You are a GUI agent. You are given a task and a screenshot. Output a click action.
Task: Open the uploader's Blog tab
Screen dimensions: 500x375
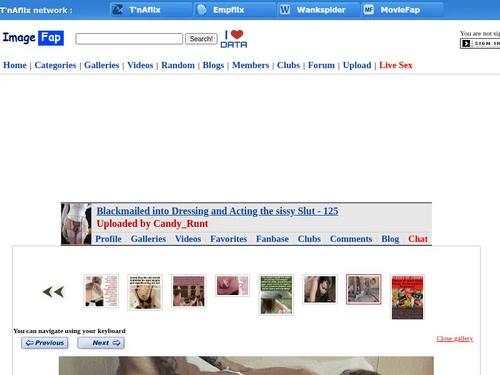[x=390, y=239]
